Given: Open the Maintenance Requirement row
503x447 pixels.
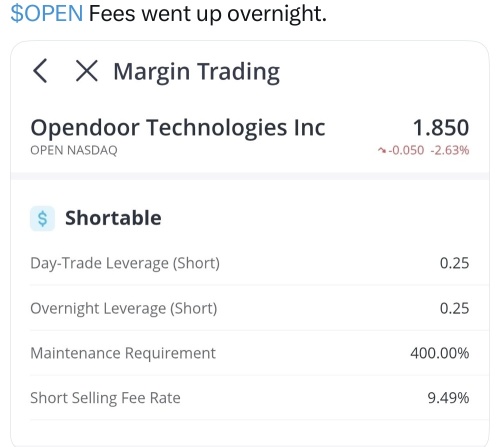Looking at the screenshot, I should pos(250,353).
